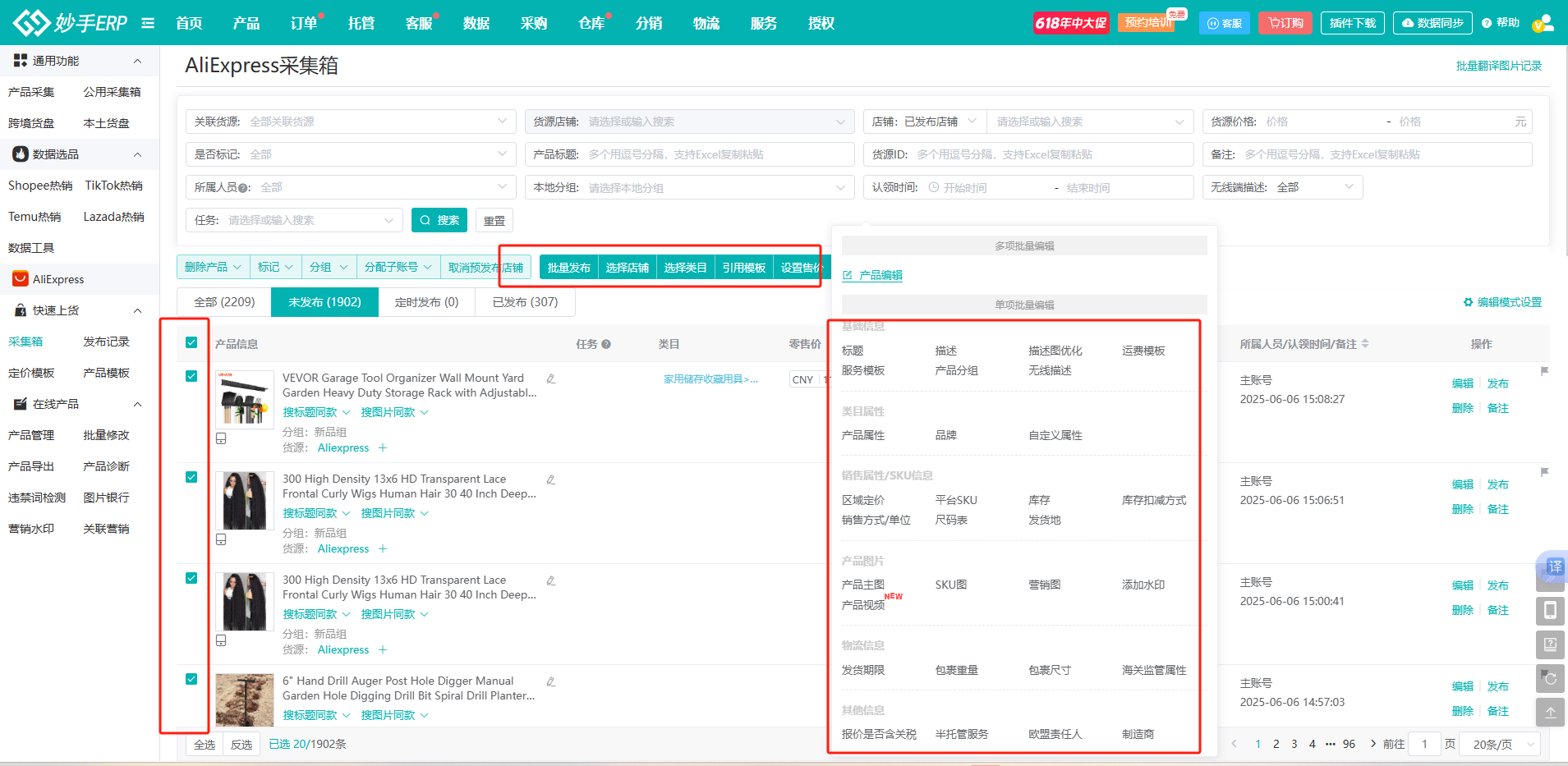This screenshot has height=766, width=1568.
Task: Click the 数据同步 button
Action: click(1432, 23)
